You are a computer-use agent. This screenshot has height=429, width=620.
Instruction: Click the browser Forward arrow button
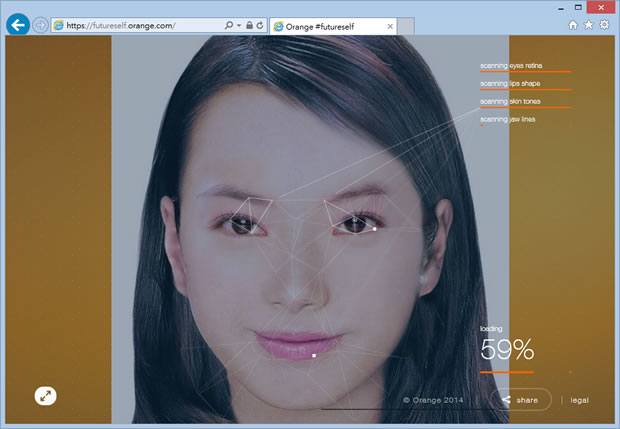pos(40,25)
